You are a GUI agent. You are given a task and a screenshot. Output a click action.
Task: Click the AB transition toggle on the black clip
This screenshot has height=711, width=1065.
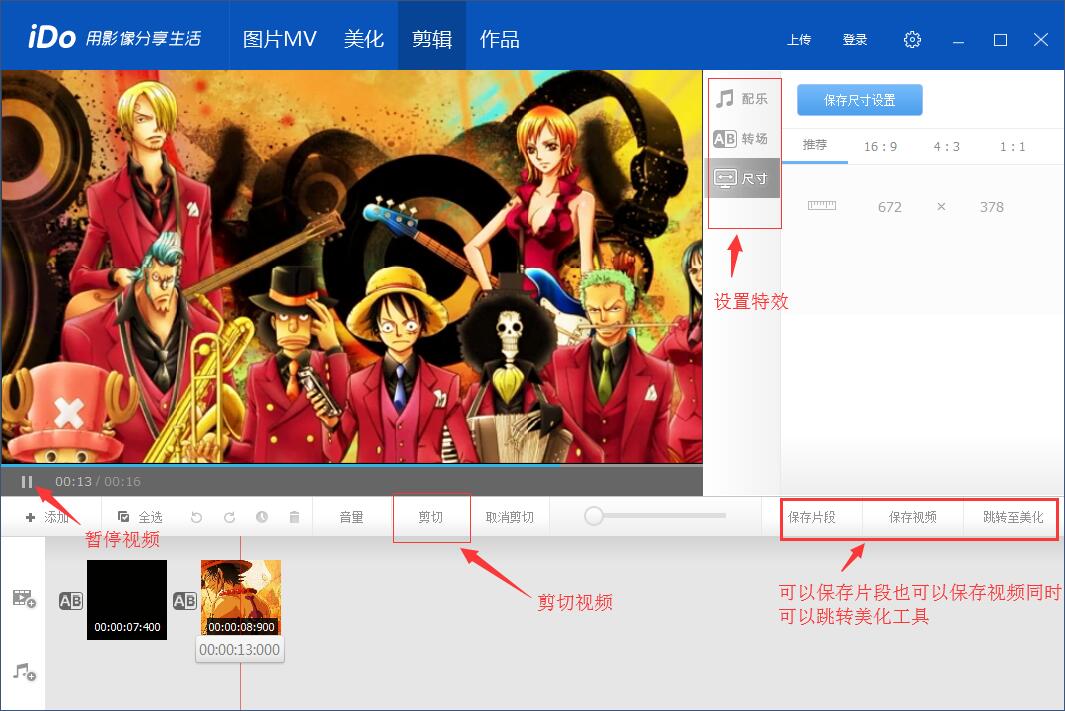pyautogui.click(x=70, y=600)
